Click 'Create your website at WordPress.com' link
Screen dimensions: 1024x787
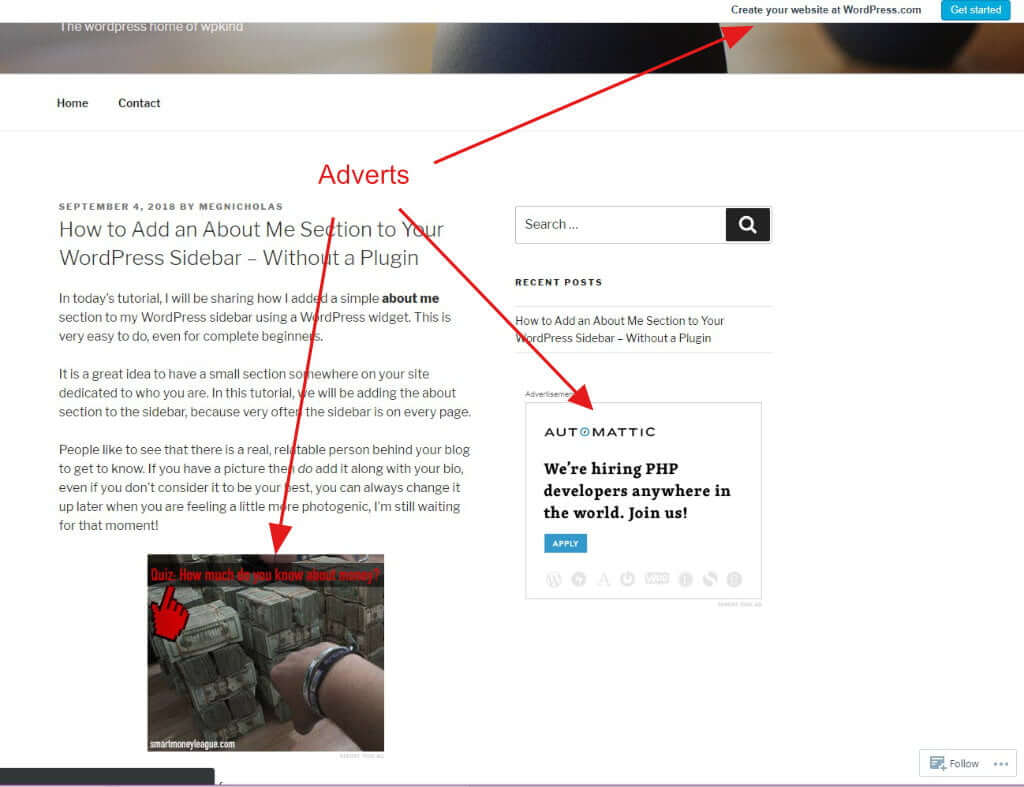[826, 10]
